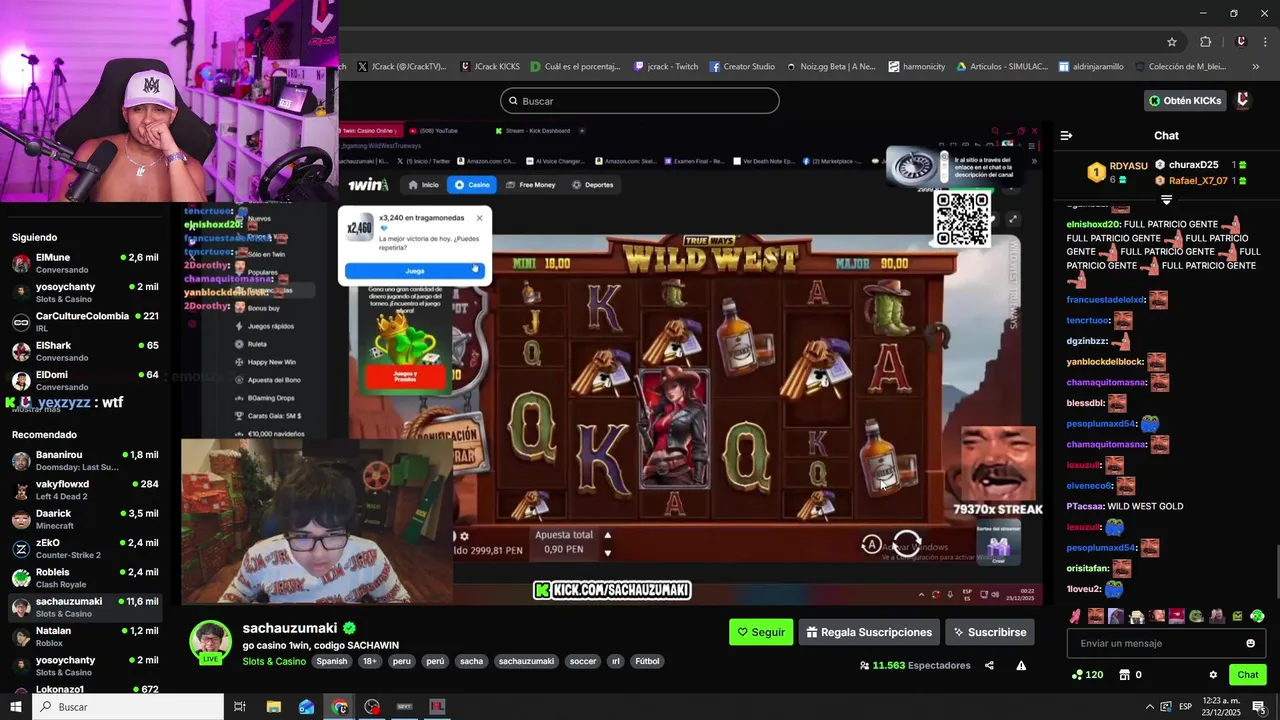Screen dimensions: 1280x720
Task: Share the stream with the share icon
Action: (x=989, y=666)
